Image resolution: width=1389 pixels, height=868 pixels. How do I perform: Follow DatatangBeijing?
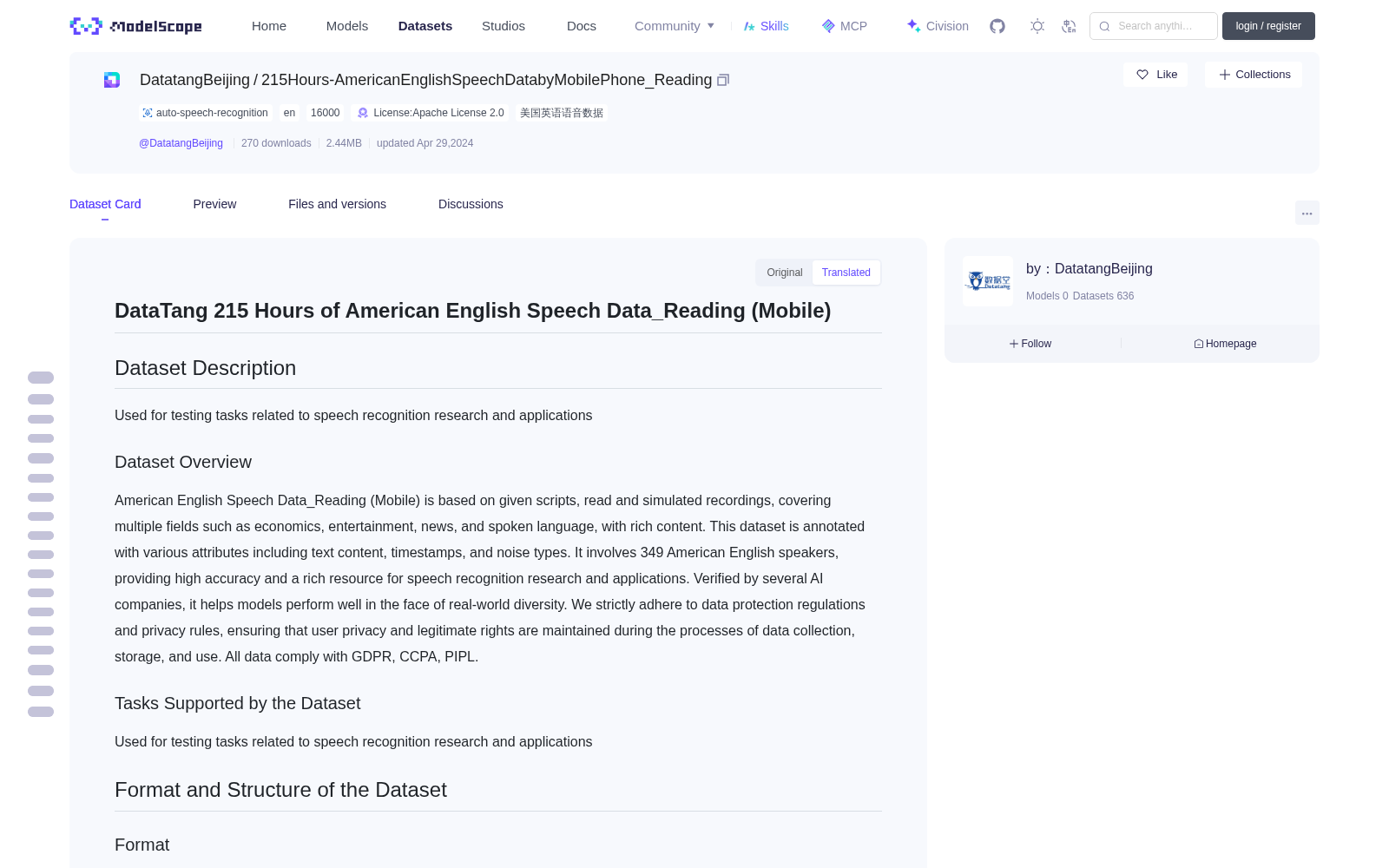pos(1030,344)
